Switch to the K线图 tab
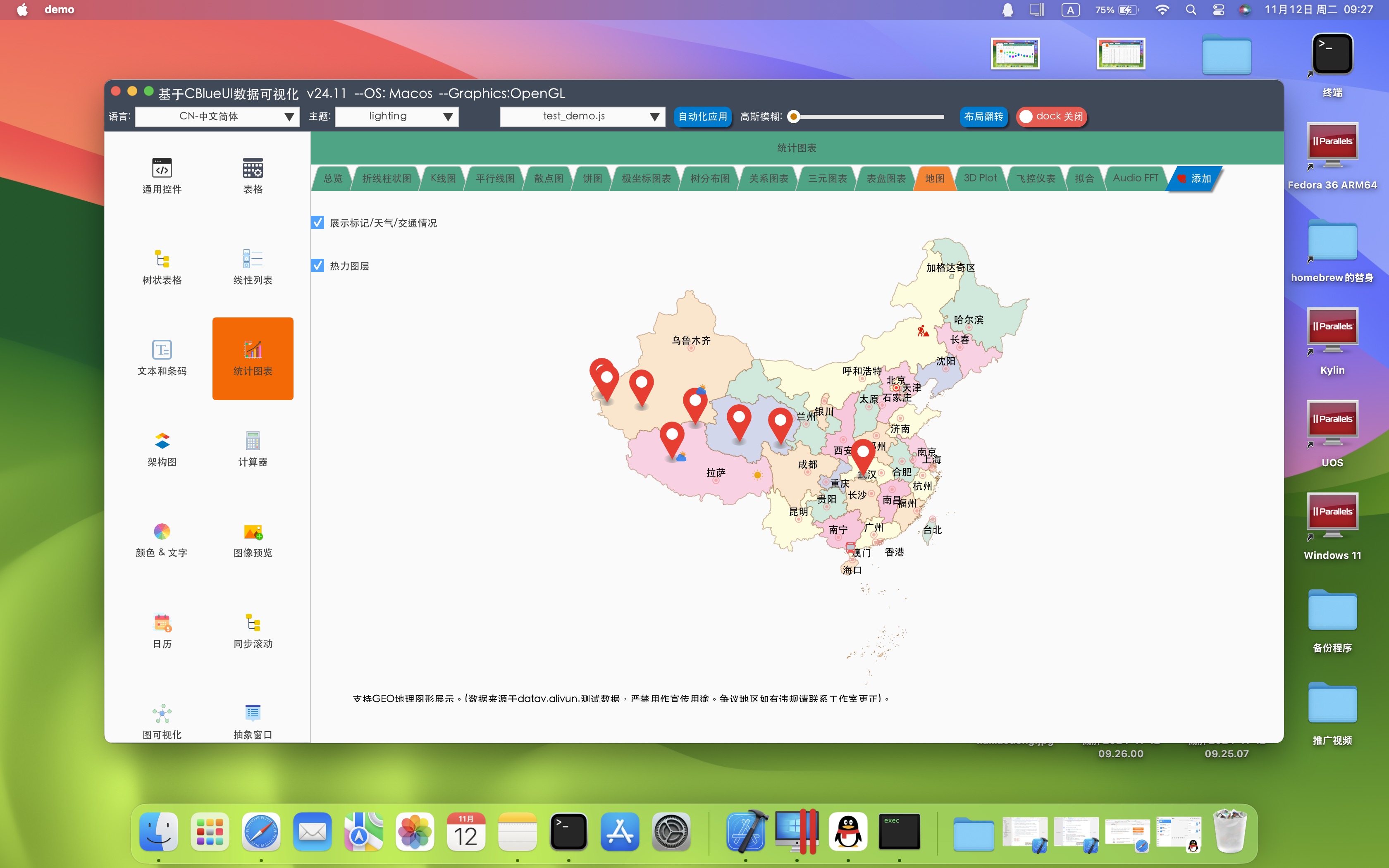 pyautogui.click(x=443, y=178)
